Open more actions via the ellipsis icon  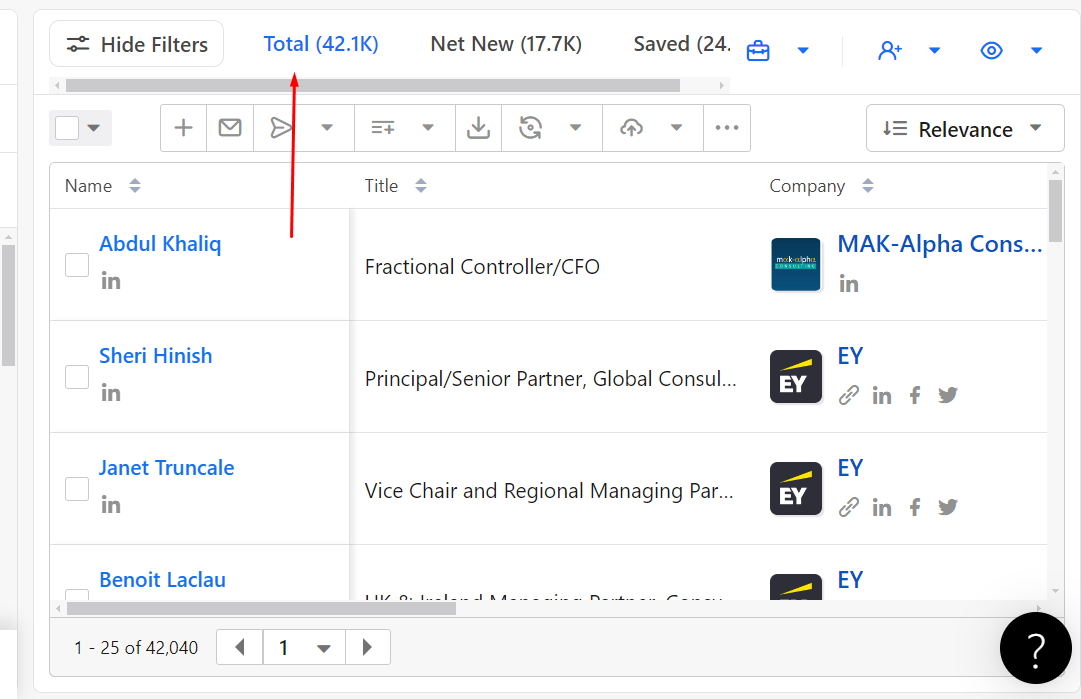tap(727, 127)
